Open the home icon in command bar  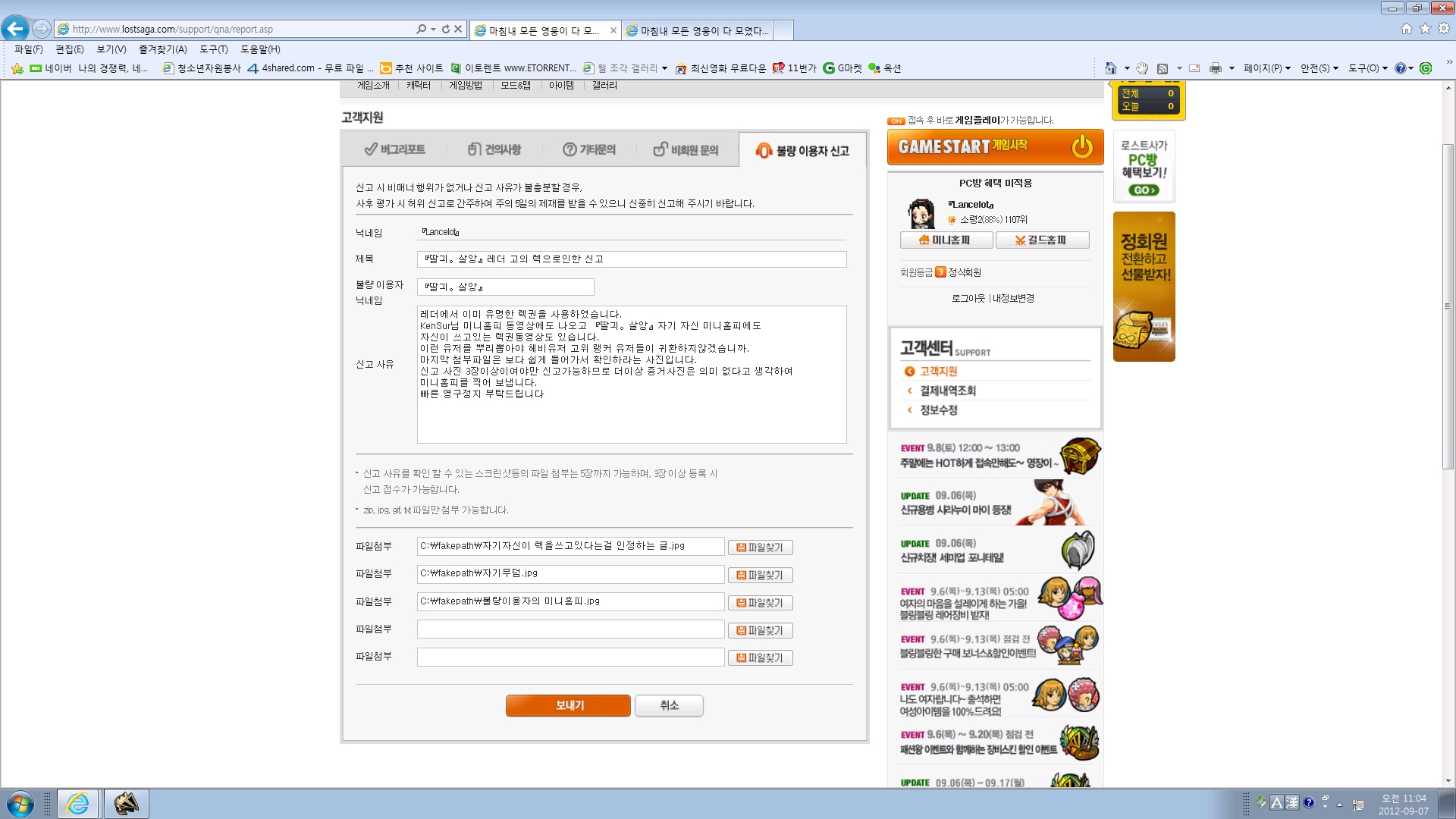click(1110, 68)
